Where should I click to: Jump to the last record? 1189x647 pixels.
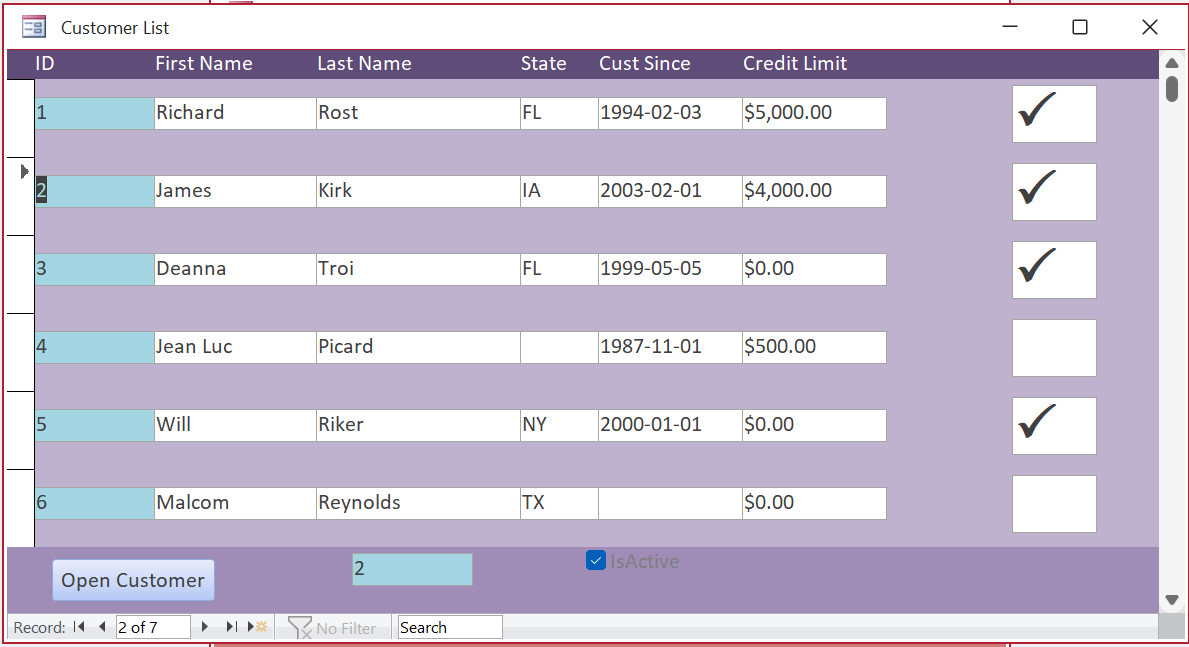point(231,627)
